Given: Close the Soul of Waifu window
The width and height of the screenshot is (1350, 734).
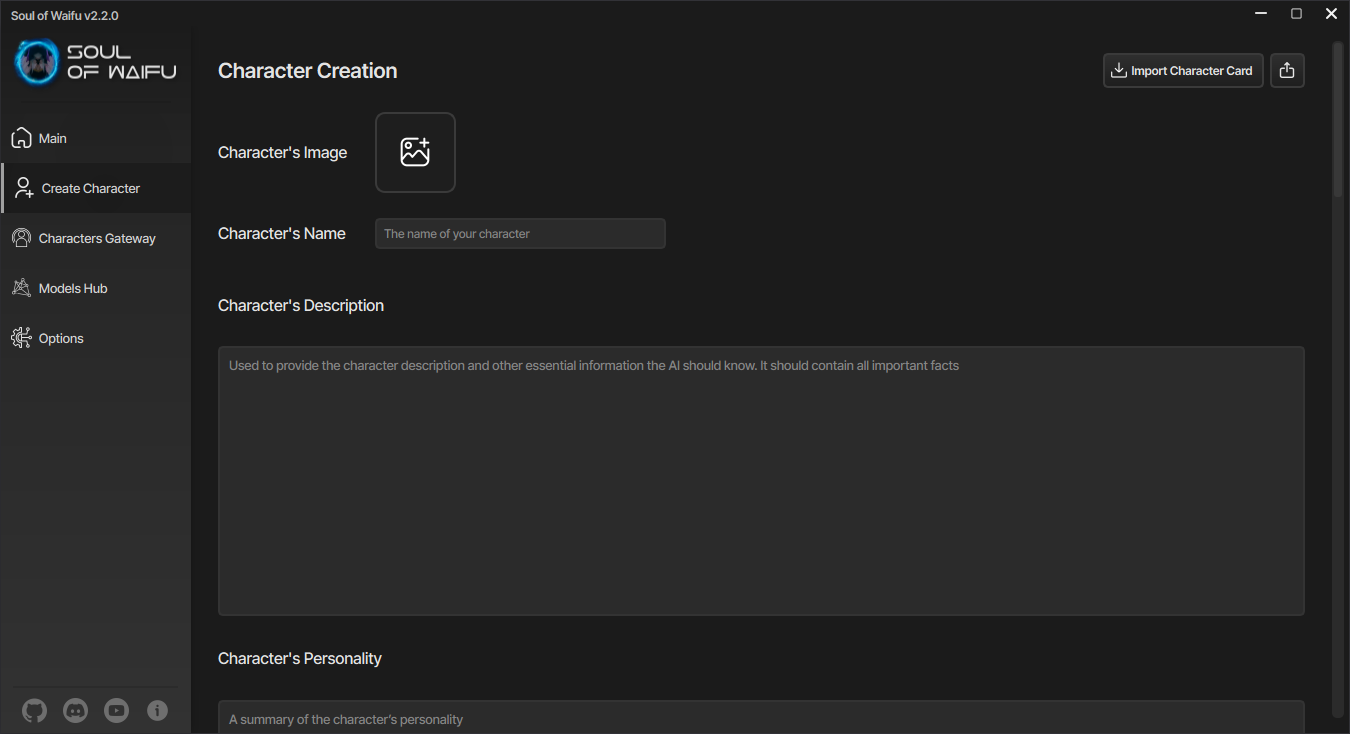Looking at the screenshot, I should [x=1331, y=14].
